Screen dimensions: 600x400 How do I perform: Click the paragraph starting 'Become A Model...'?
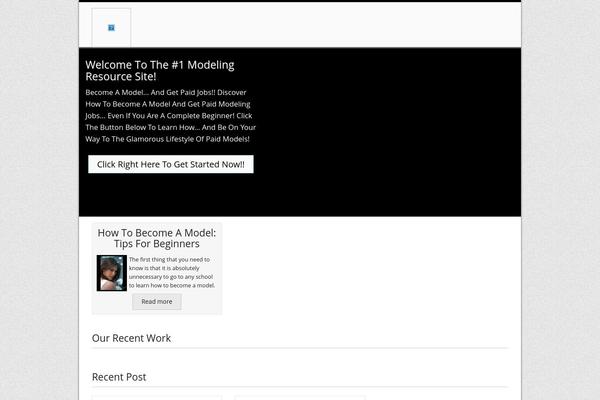coord(171,116)
